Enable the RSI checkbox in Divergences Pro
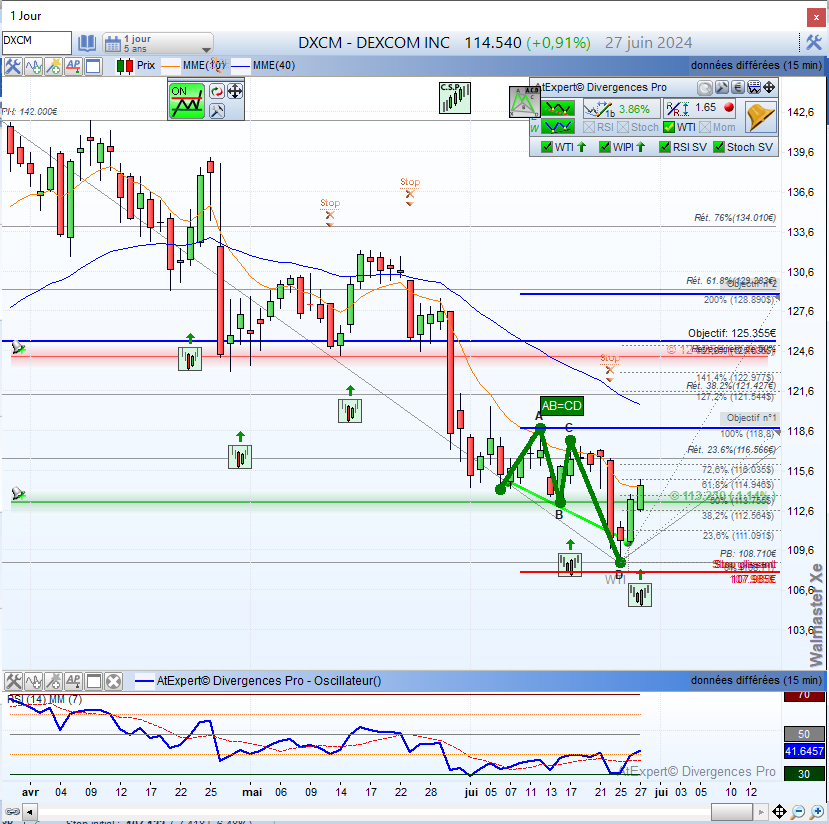This screenshot has width=829, height=824. click(588, 127)
